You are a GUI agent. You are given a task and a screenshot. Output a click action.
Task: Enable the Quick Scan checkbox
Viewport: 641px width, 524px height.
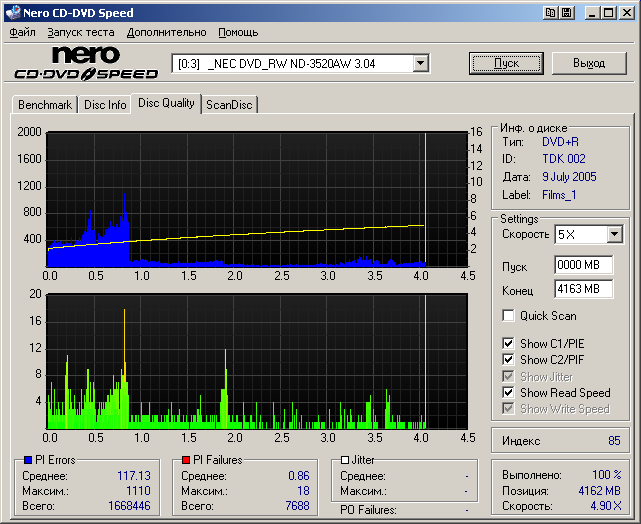509,316
